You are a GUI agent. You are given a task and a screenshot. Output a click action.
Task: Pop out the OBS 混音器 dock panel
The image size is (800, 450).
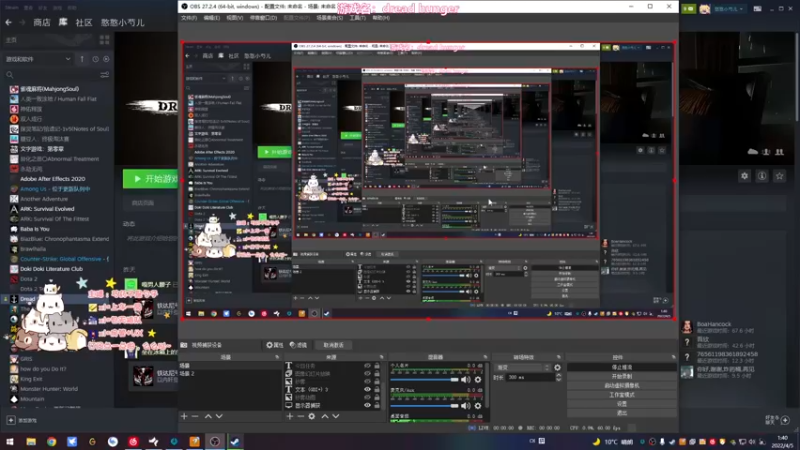click(485, 357)
